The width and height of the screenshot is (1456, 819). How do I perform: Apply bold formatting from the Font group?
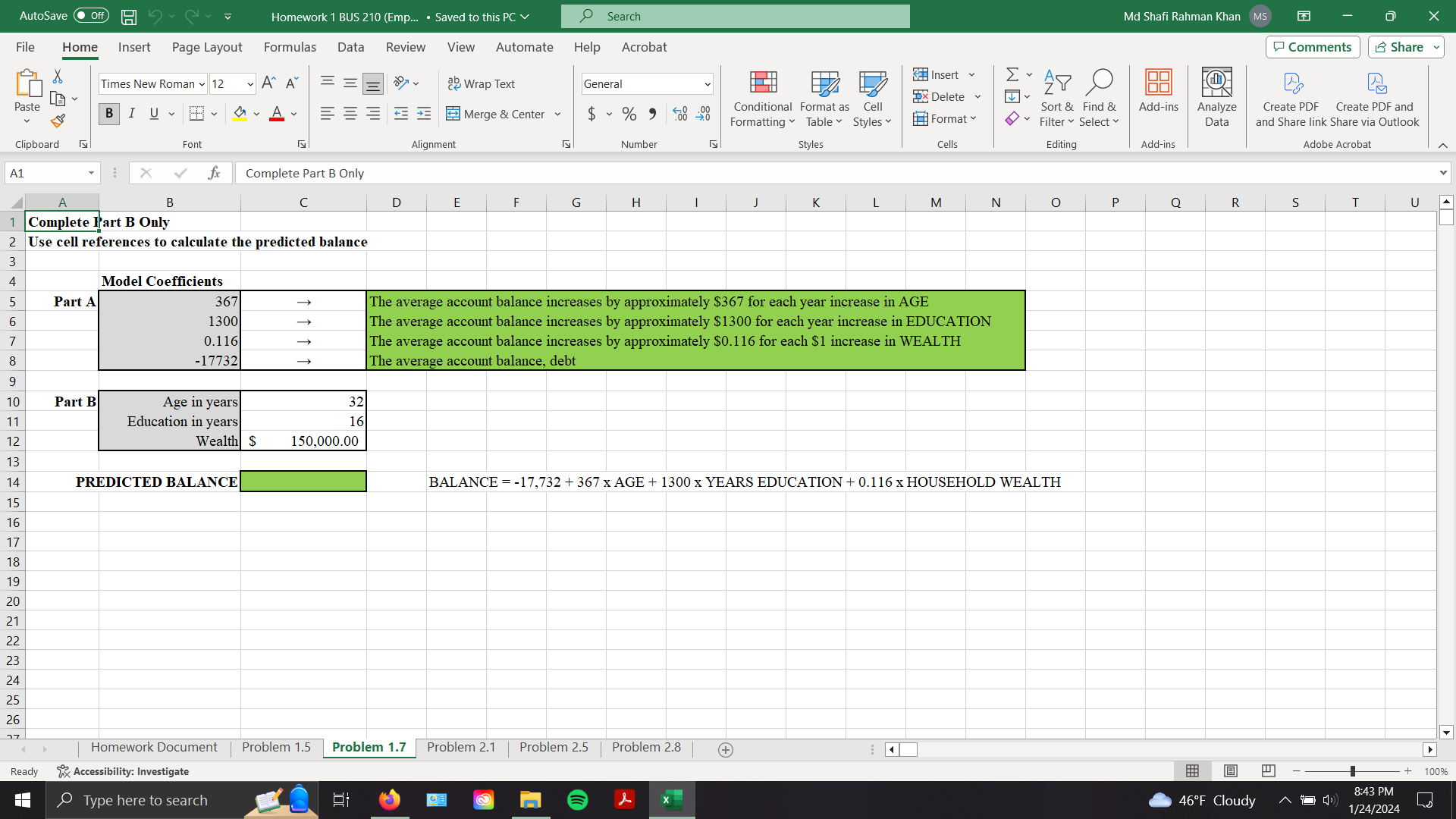point(108,114)
